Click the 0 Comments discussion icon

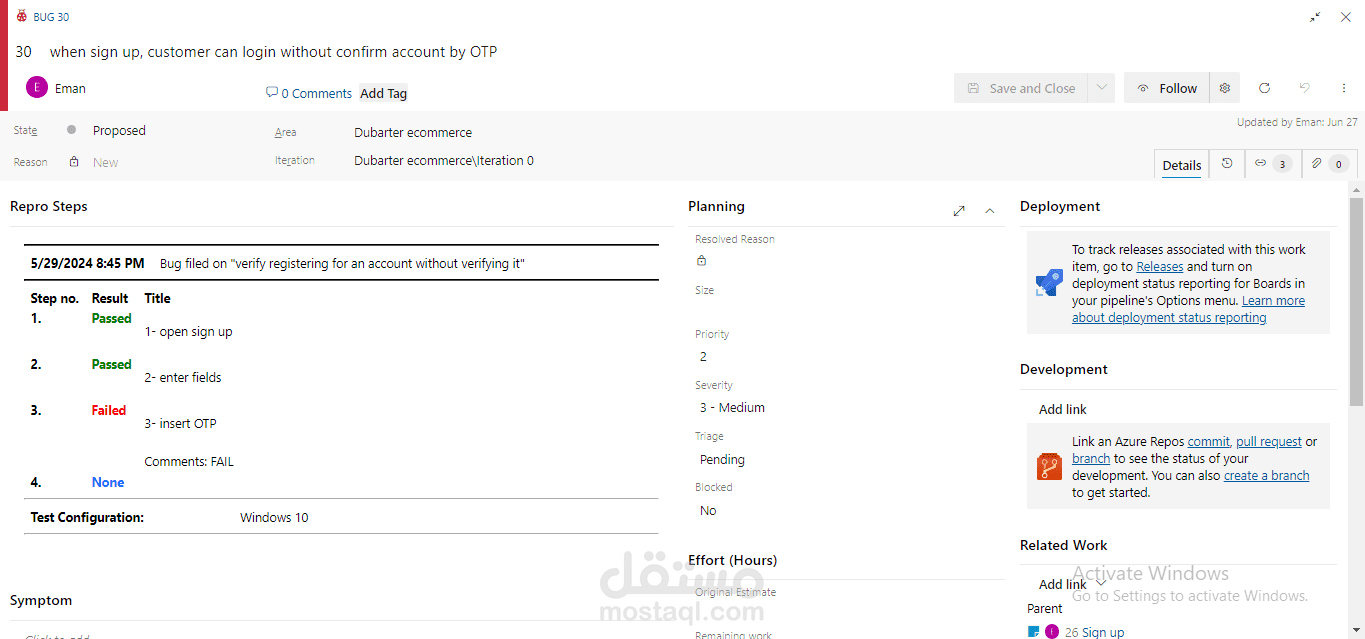(x=272, y=93)
